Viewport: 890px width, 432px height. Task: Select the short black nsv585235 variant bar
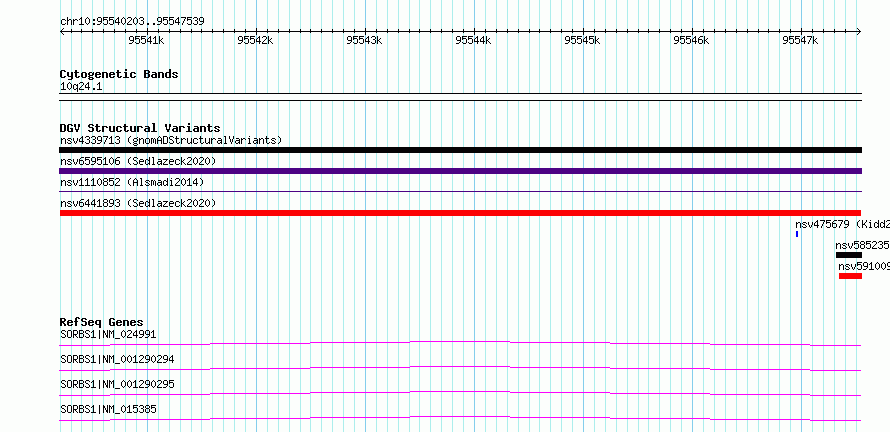[849, 255]
